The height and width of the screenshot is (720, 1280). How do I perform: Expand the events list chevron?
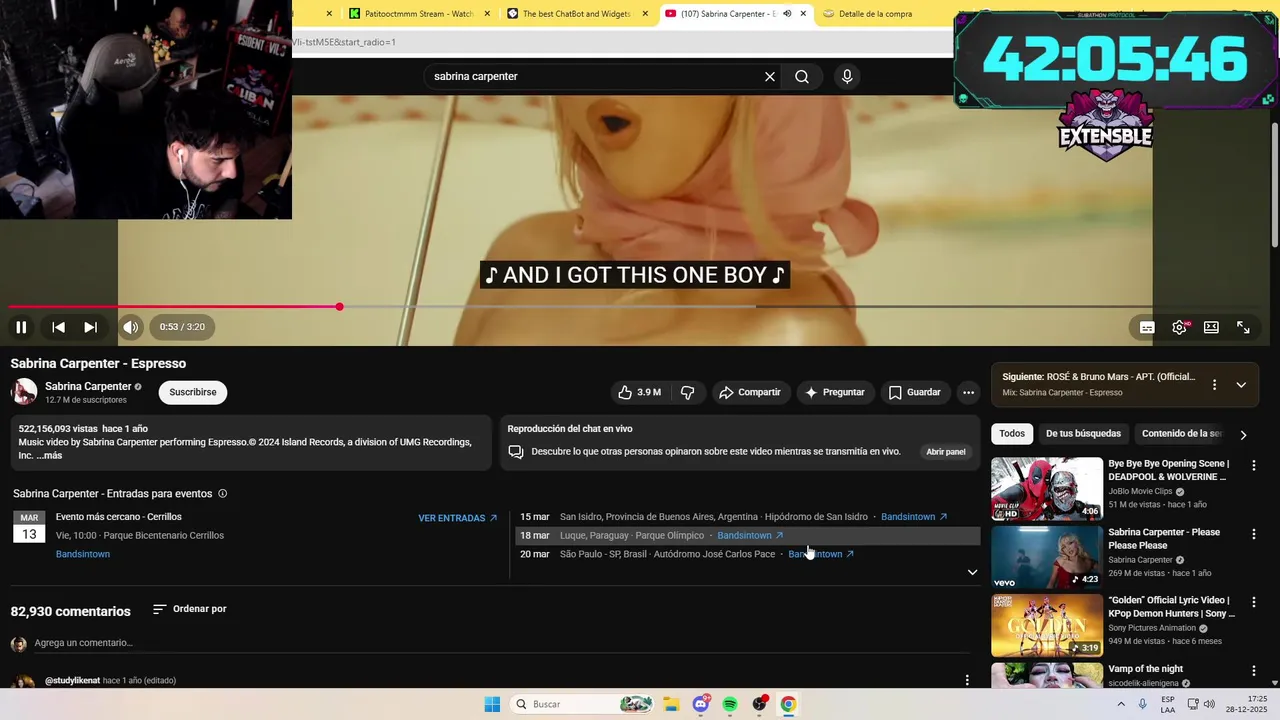click(x=972, y=572)
